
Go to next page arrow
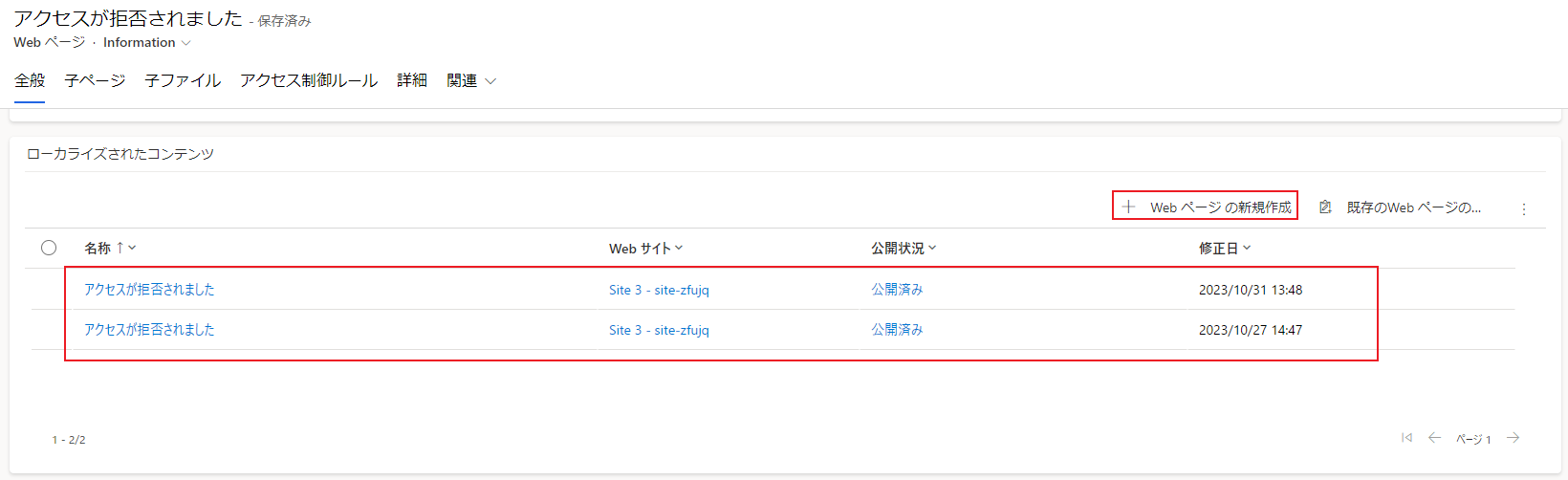[1514, 437]
